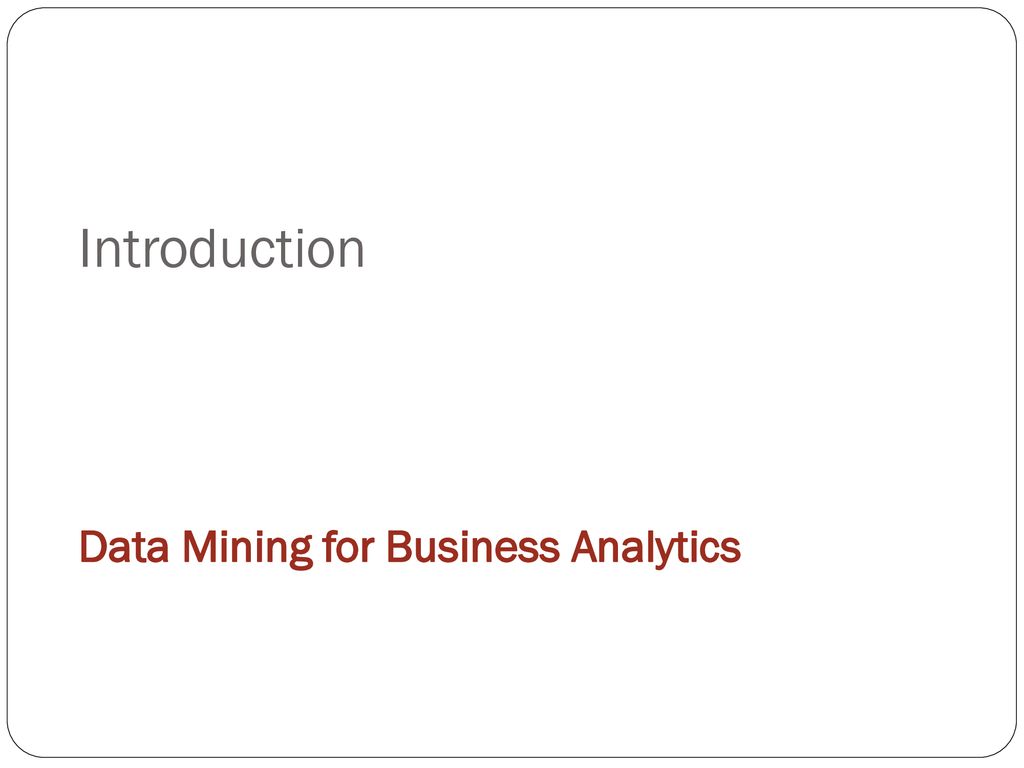Click the capital D of Data

(93, 546)
